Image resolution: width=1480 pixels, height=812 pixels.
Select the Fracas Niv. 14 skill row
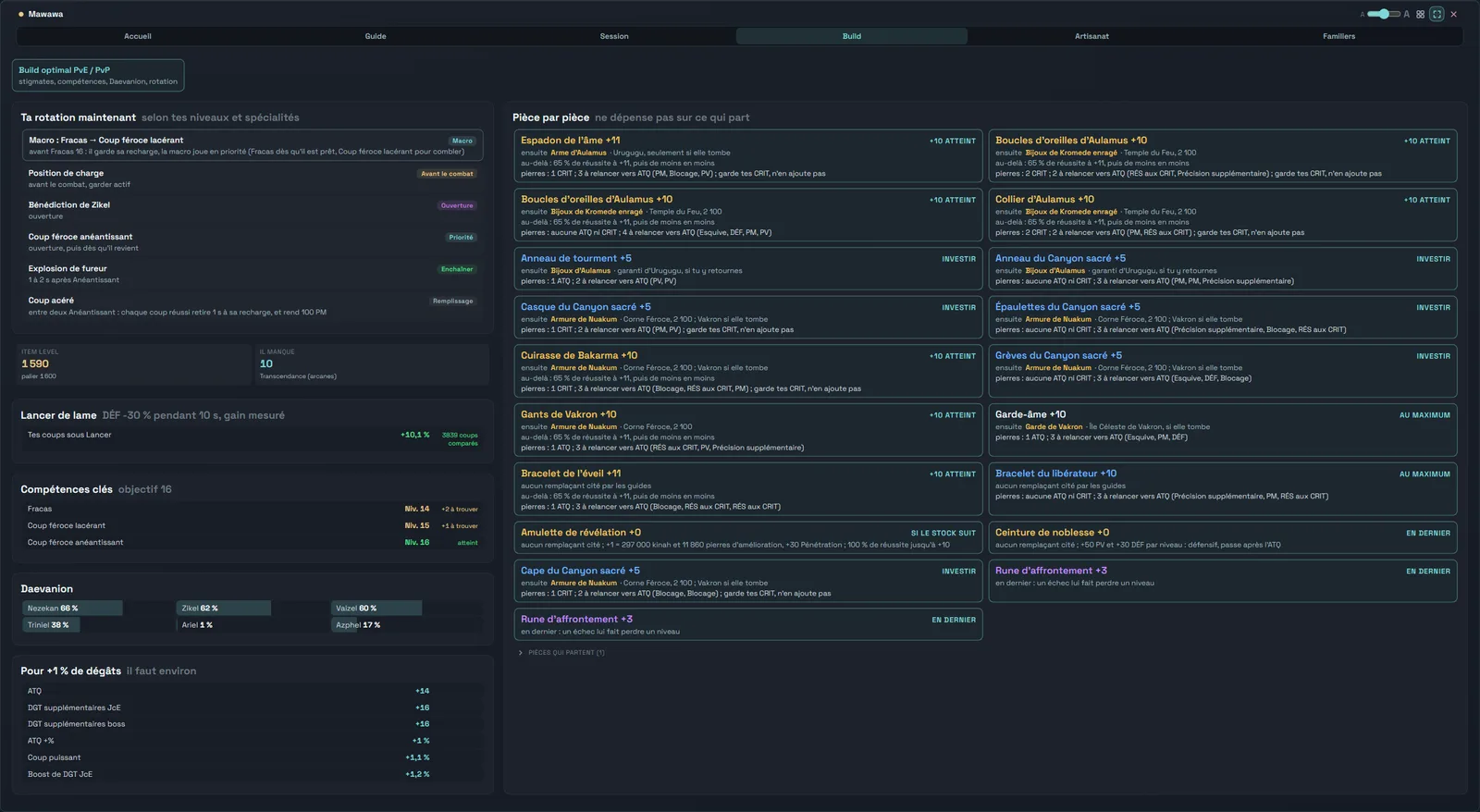point(253,509)
